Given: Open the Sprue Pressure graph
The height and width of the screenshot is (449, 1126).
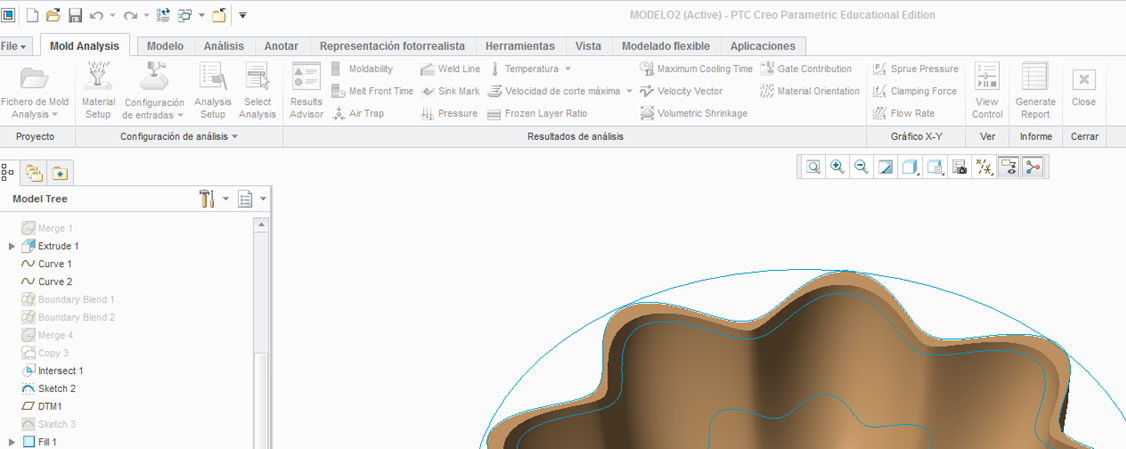Looking at the screenshot, I should [x=916, y=69].
